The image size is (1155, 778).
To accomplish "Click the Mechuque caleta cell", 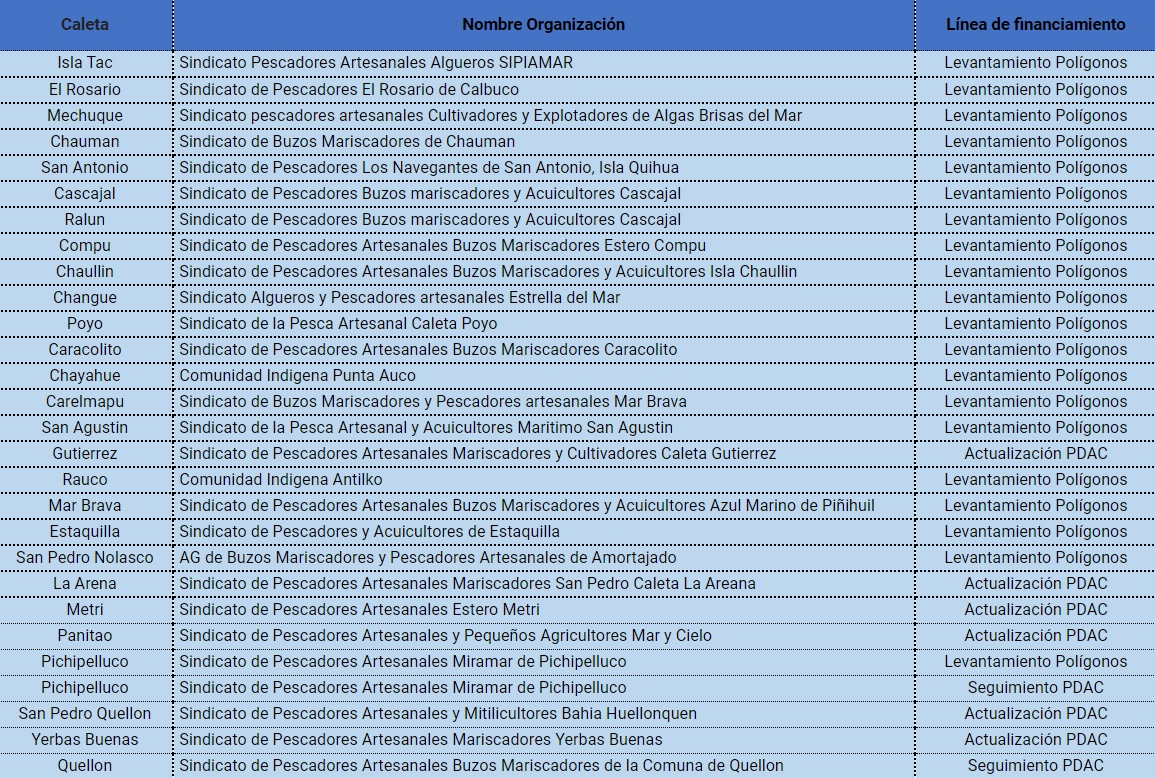I will [85, 116].
